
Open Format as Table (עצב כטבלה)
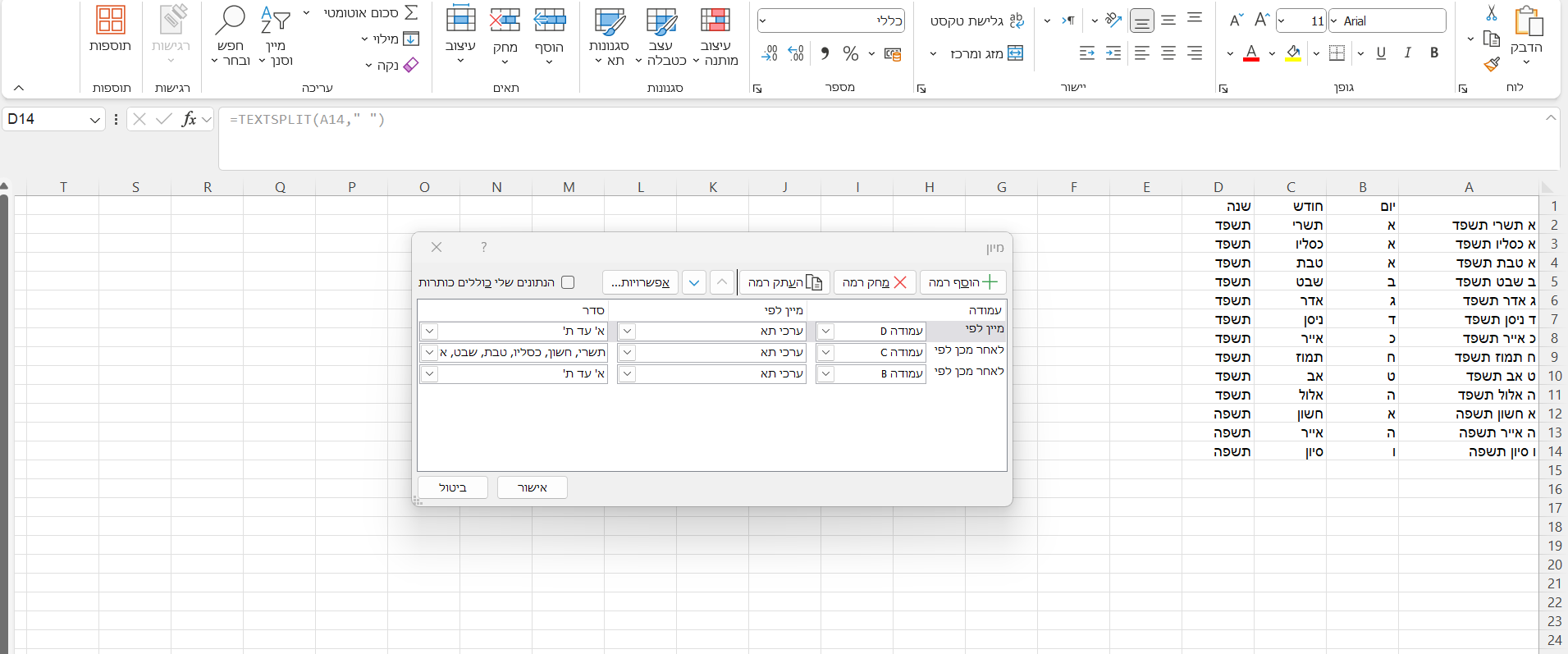click(x=661, y=37)
